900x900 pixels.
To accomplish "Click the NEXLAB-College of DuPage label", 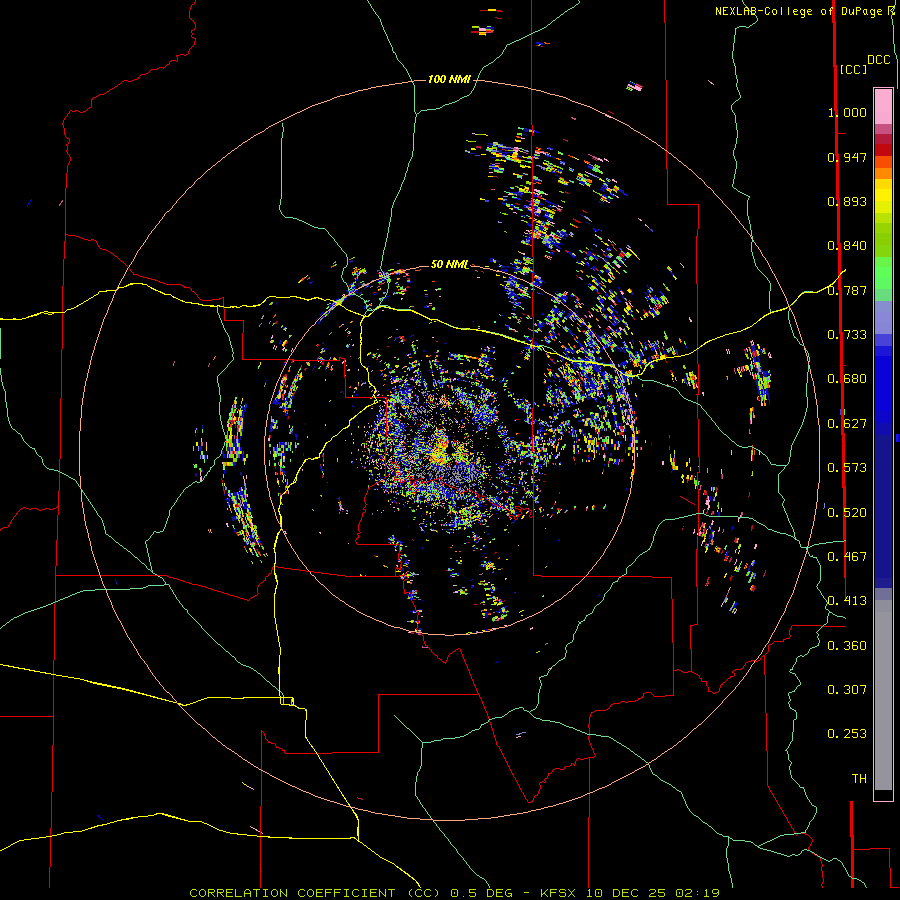I will pyautogui.click(x=799, y=11).
